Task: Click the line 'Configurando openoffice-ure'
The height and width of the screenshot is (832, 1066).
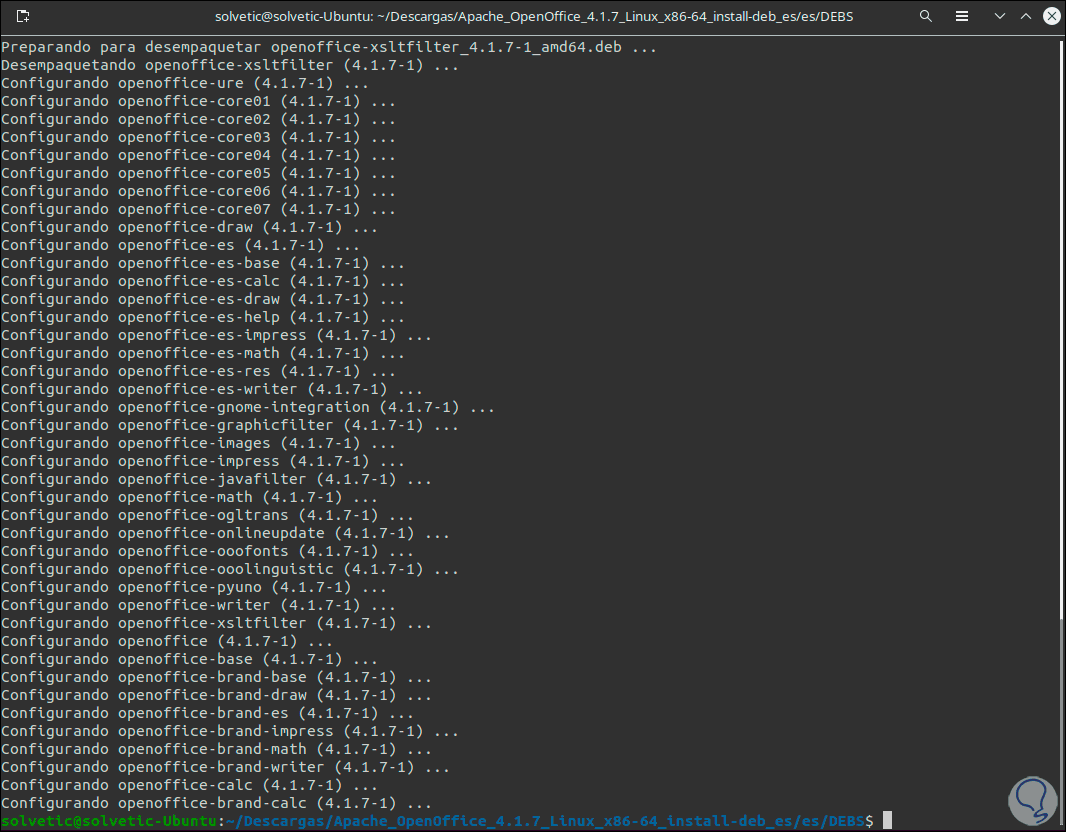Action: pos(185,83)
